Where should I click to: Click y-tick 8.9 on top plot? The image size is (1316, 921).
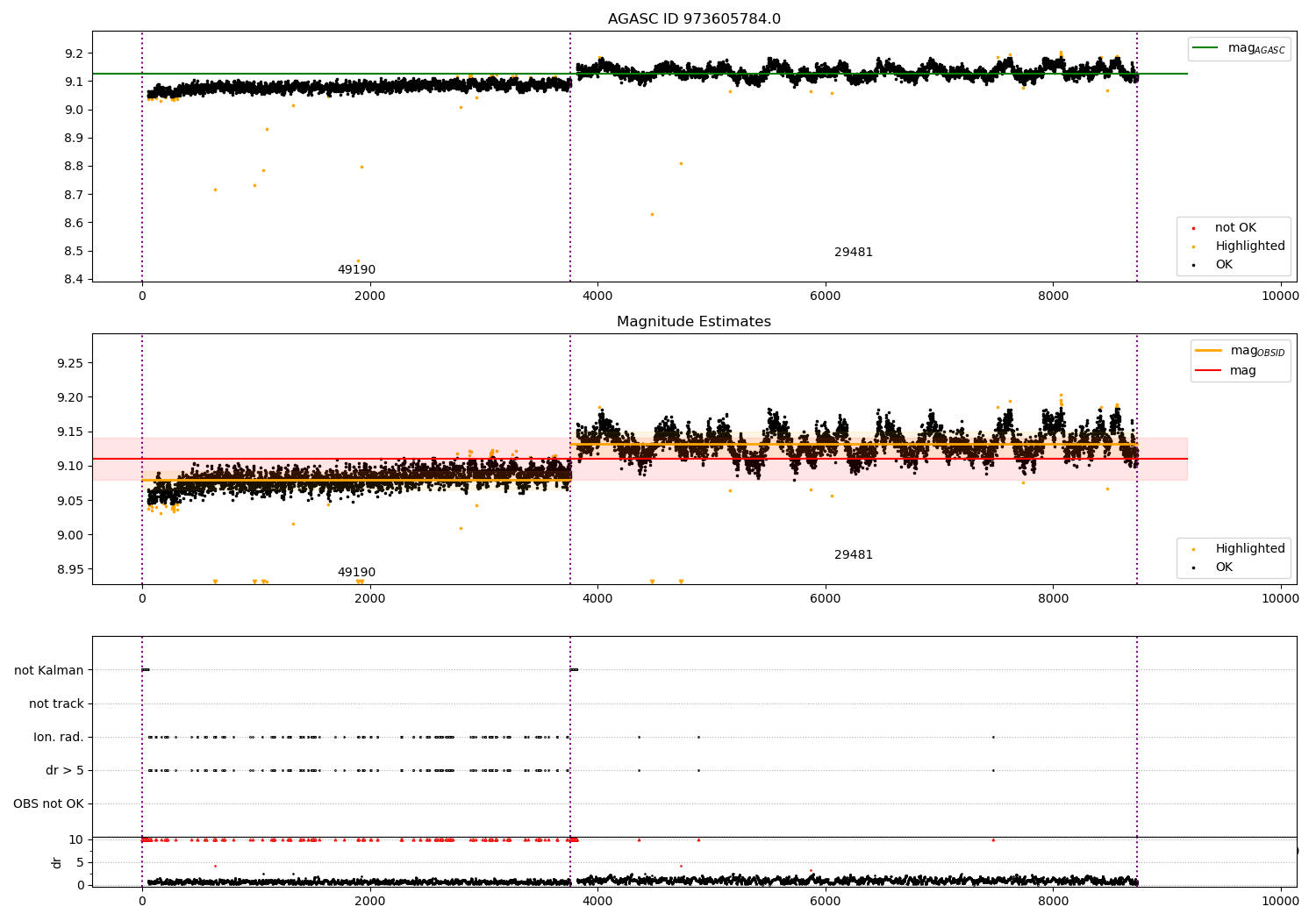click(75, 139)
